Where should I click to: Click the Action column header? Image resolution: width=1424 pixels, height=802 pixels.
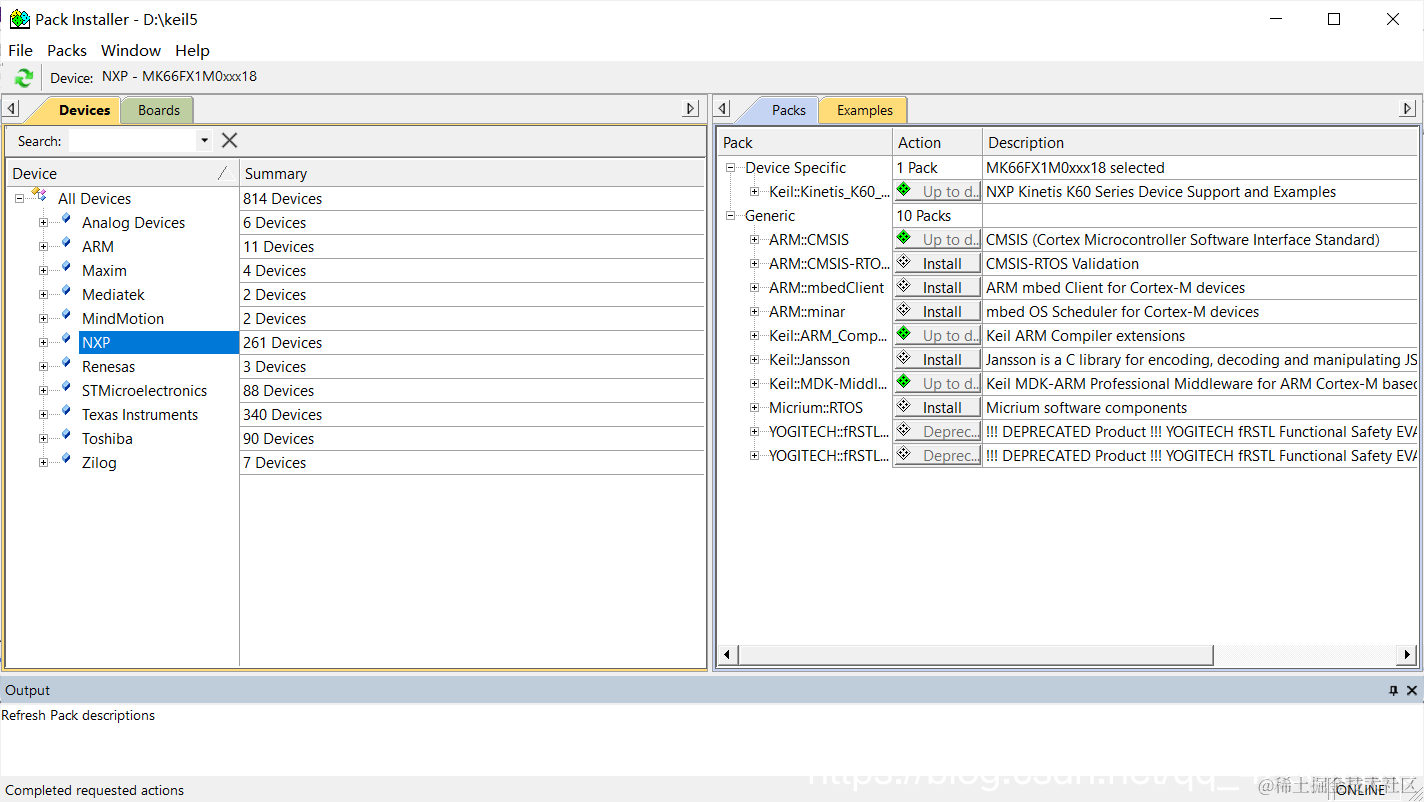(937, 142)
